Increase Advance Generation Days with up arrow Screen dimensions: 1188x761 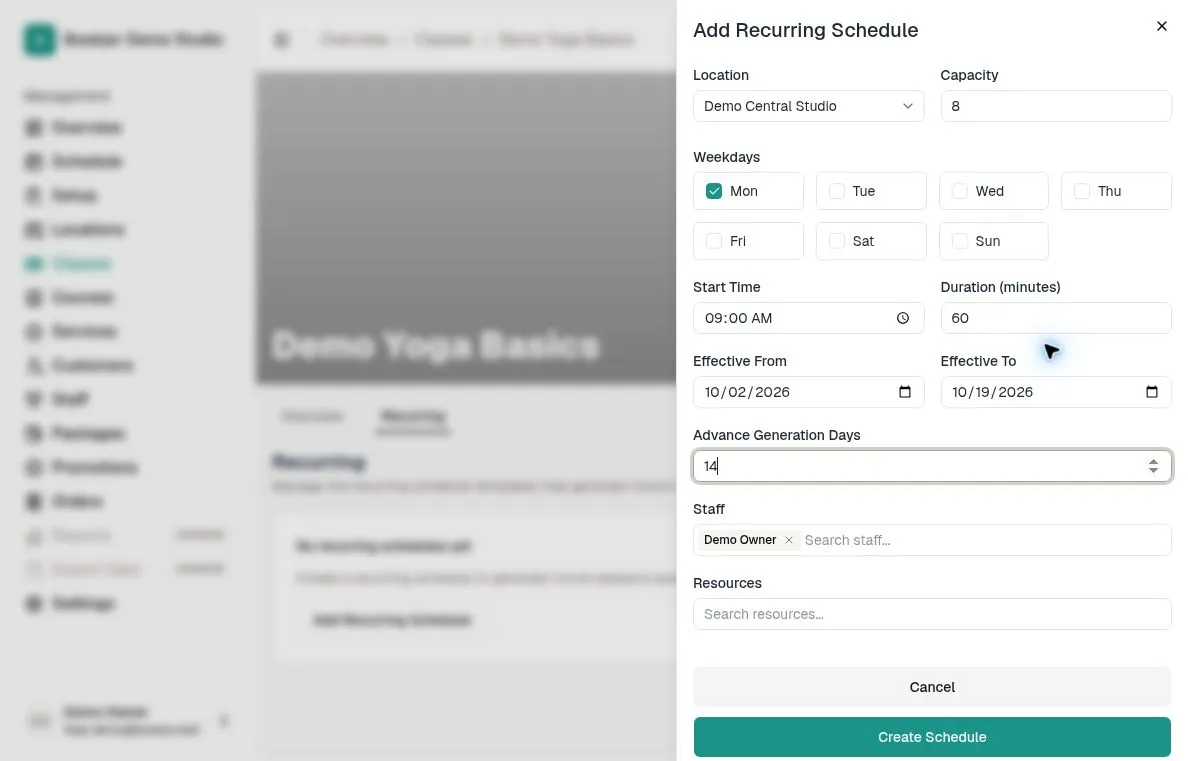(1153, 462)
